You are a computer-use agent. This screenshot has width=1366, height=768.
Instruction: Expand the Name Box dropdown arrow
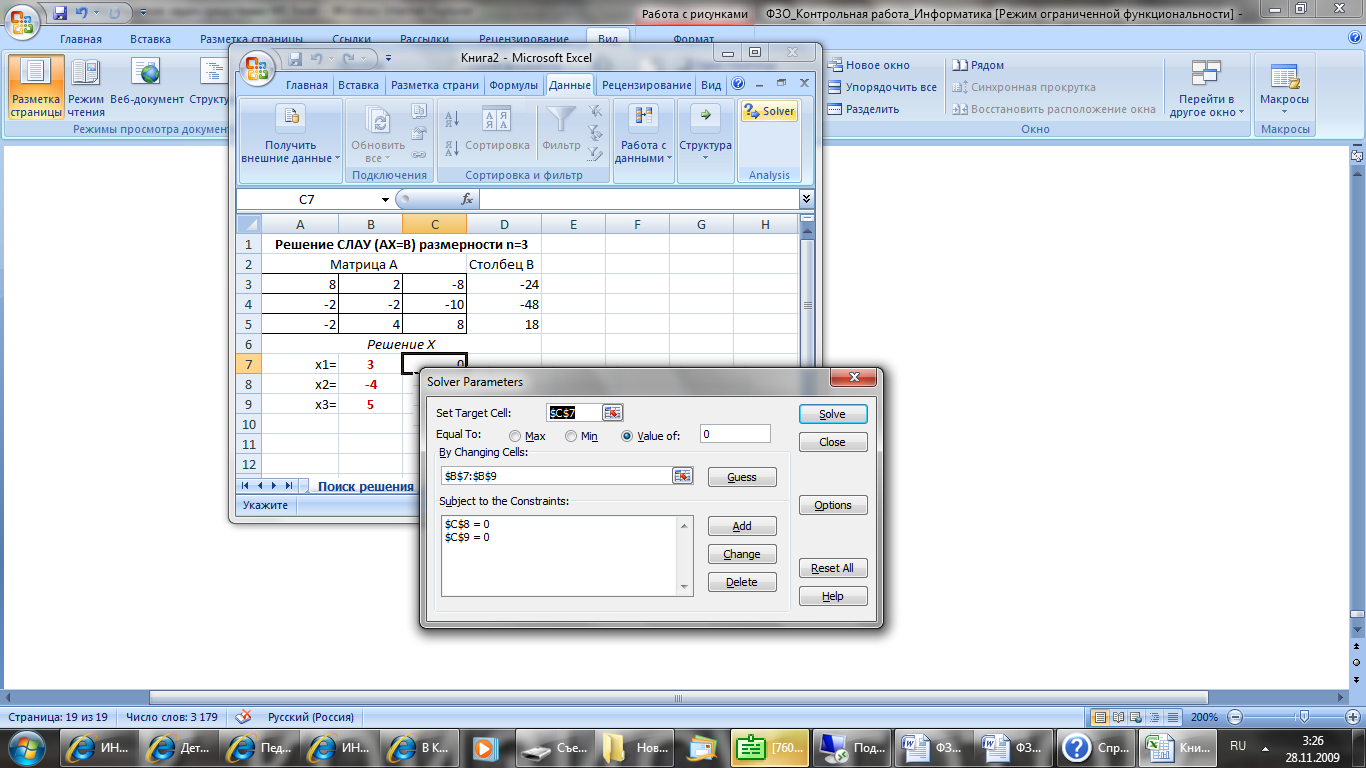click(x=386, y=200)
